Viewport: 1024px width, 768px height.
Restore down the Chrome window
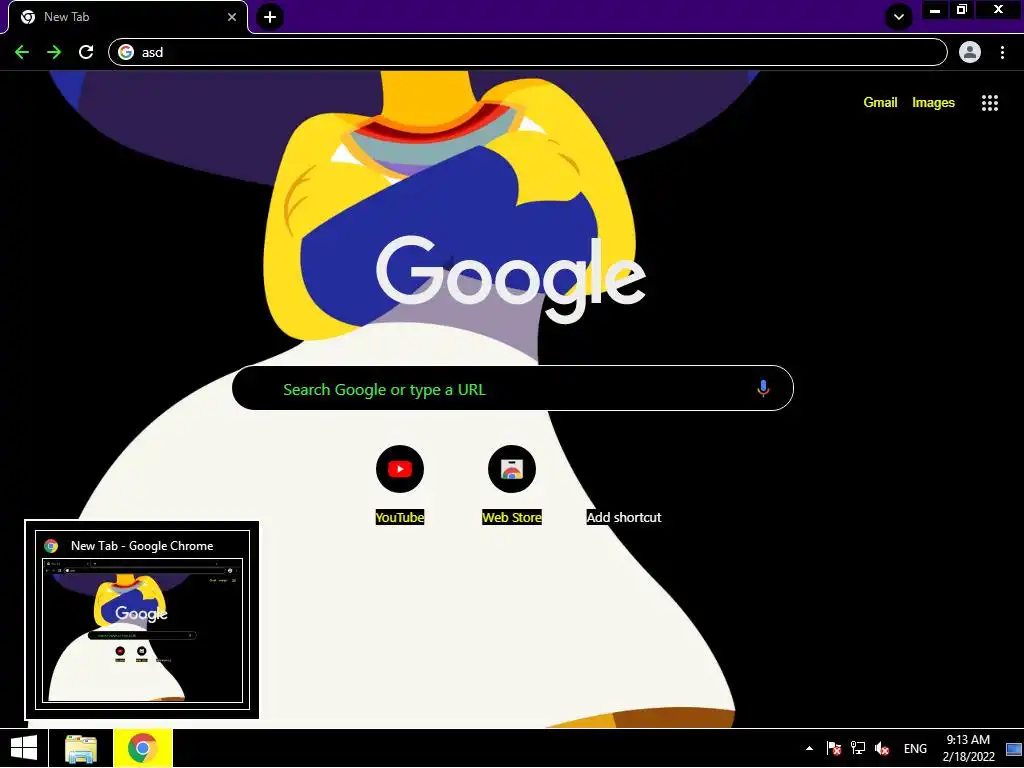click(962, 10)
